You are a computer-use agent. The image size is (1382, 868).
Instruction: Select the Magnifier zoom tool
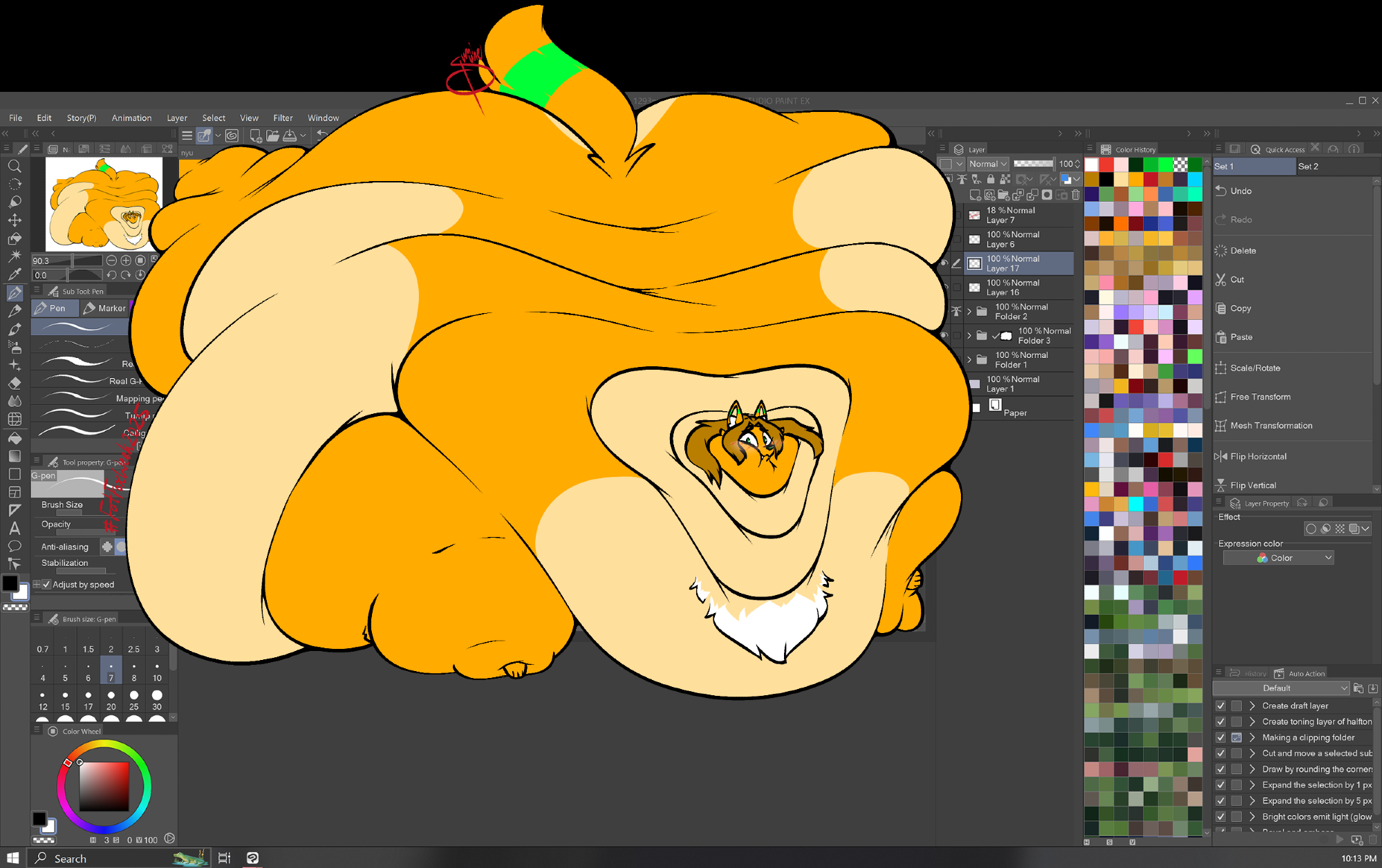pyautogui.click(x=15, y=167)
